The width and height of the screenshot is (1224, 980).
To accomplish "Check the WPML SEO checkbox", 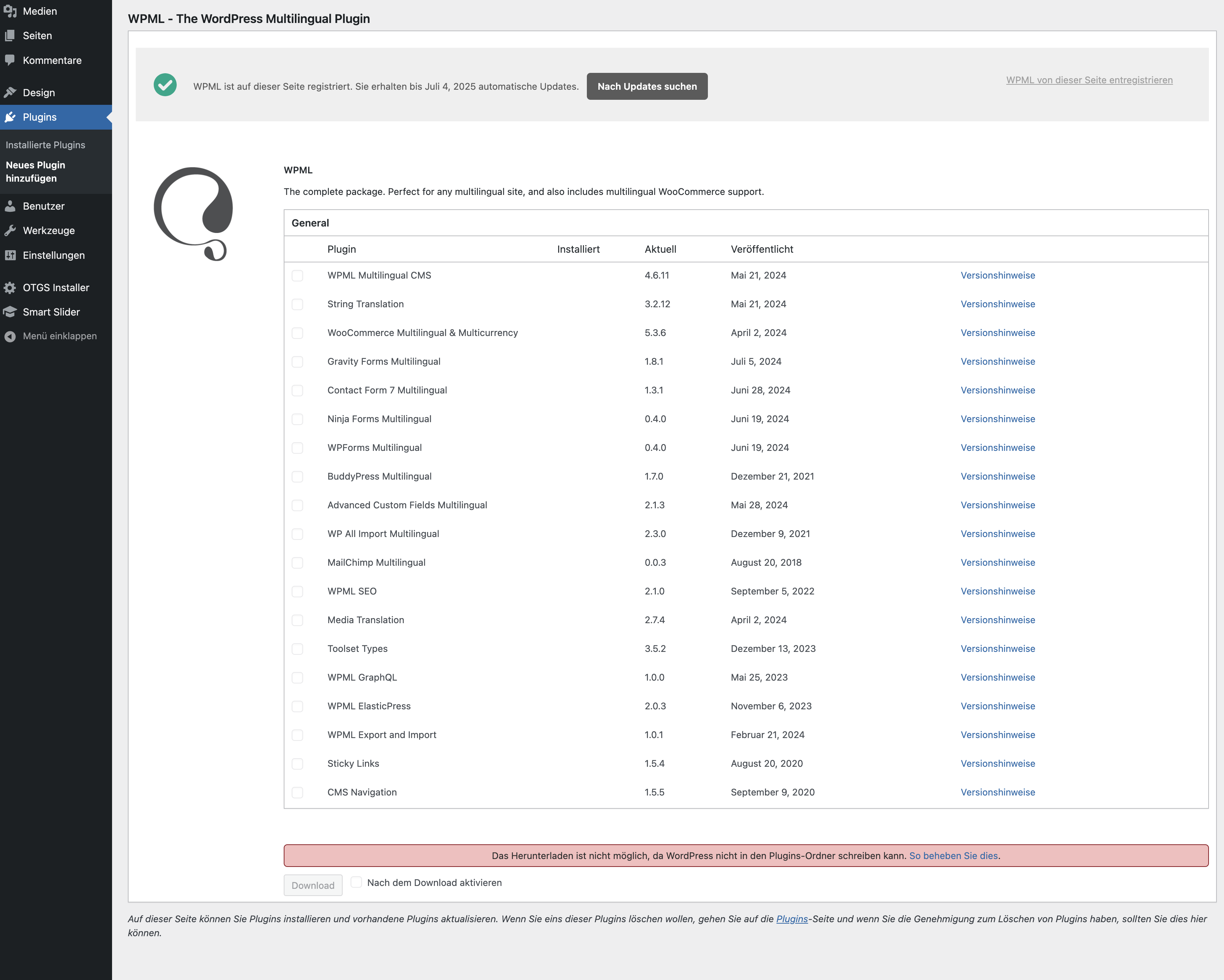I will [x=297, y=591].
